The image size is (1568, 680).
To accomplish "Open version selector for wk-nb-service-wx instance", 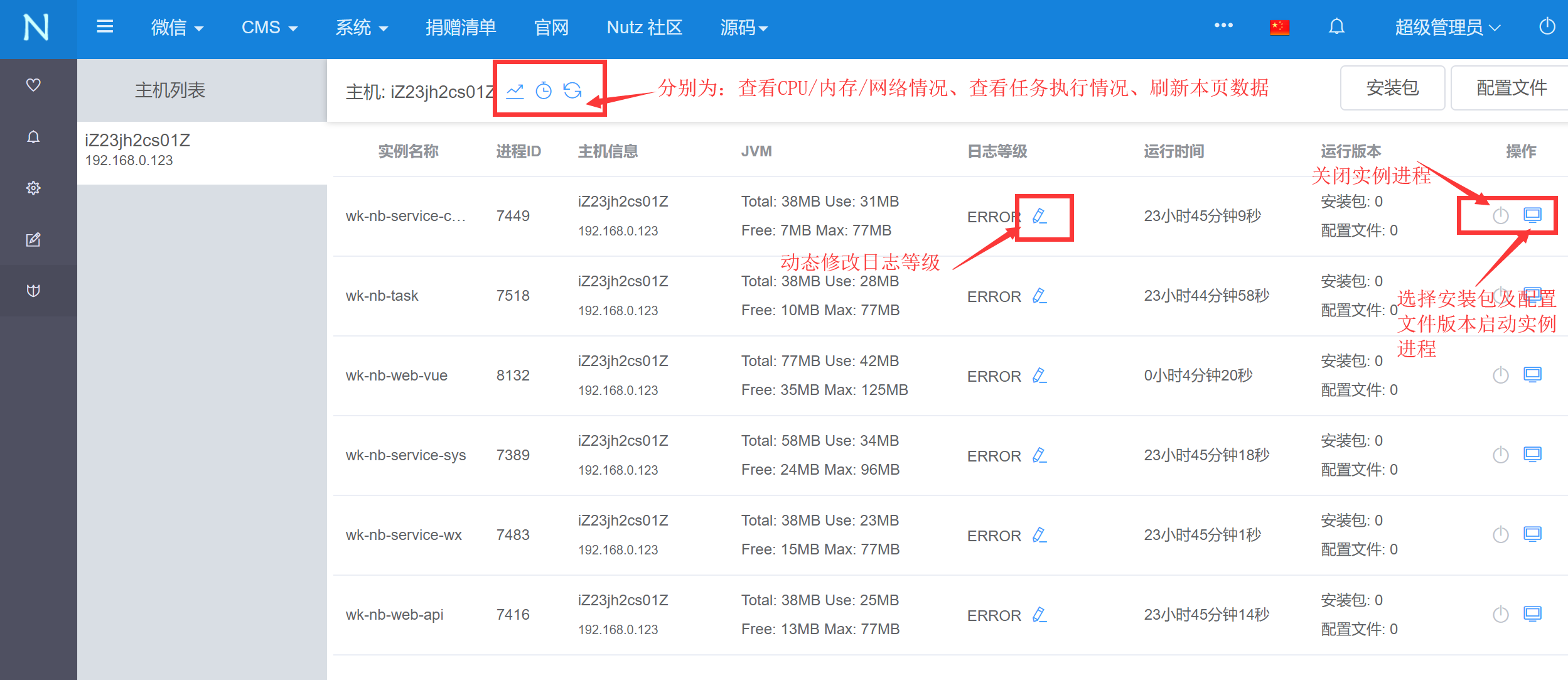I will tap(1533, 534).
